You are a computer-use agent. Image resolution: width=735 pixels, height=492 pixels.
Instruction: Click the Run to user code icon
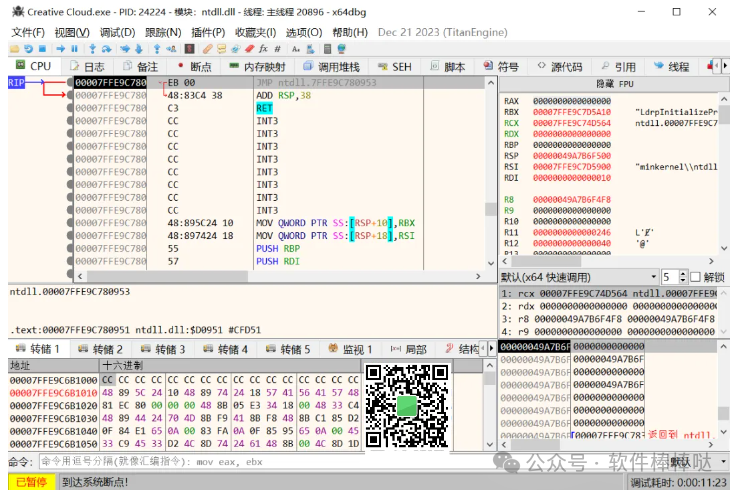tap(171, 49)
